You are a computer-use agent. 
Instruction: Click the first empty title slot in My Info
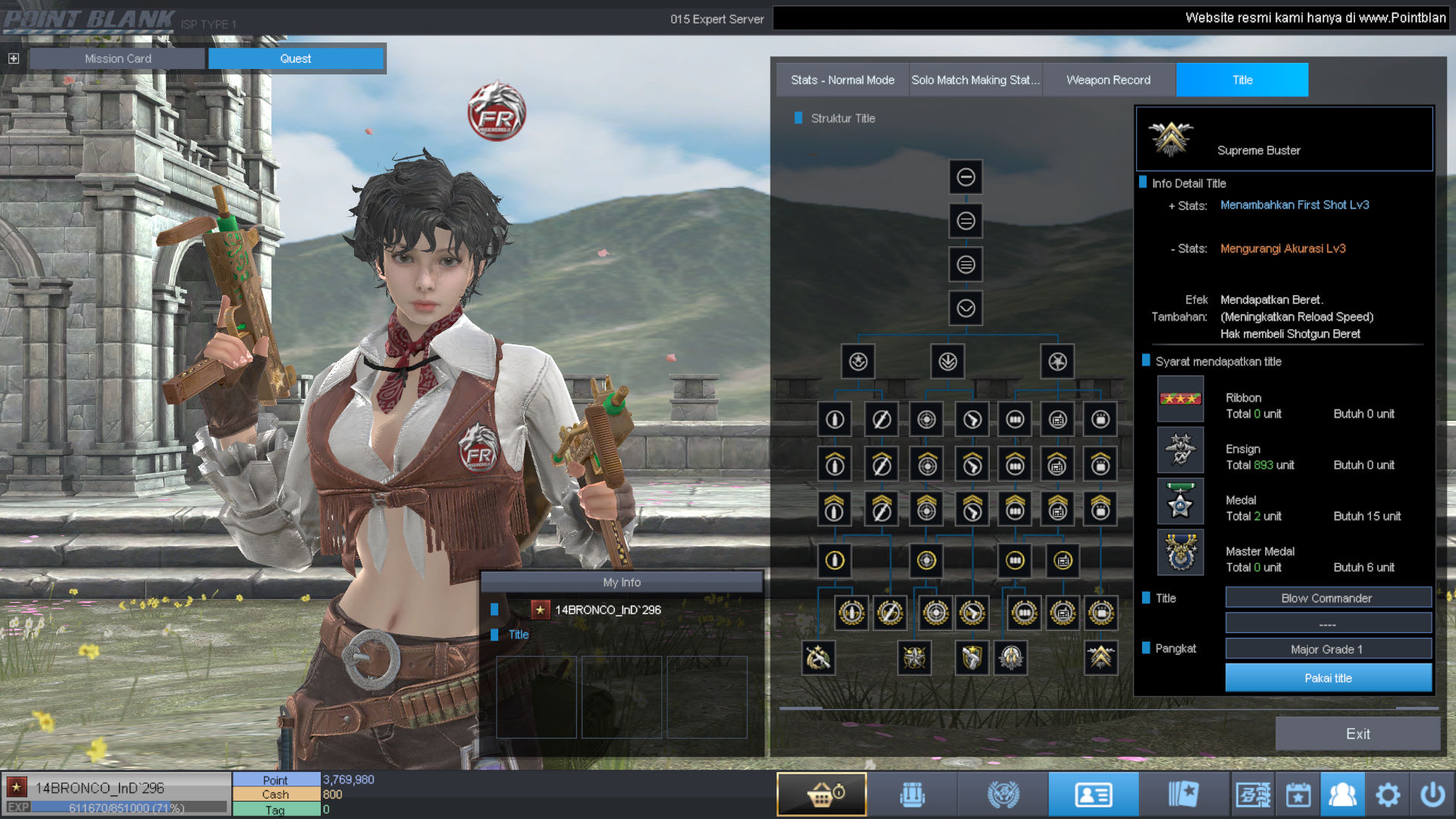[x=536, y=697]
